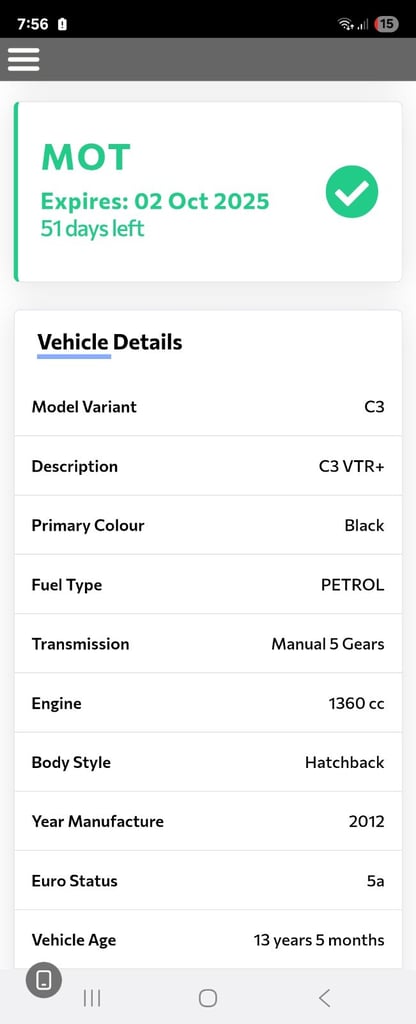Tap the 51 days left label
Viewport: 416px width, 1024px height.
coord(92,229)
